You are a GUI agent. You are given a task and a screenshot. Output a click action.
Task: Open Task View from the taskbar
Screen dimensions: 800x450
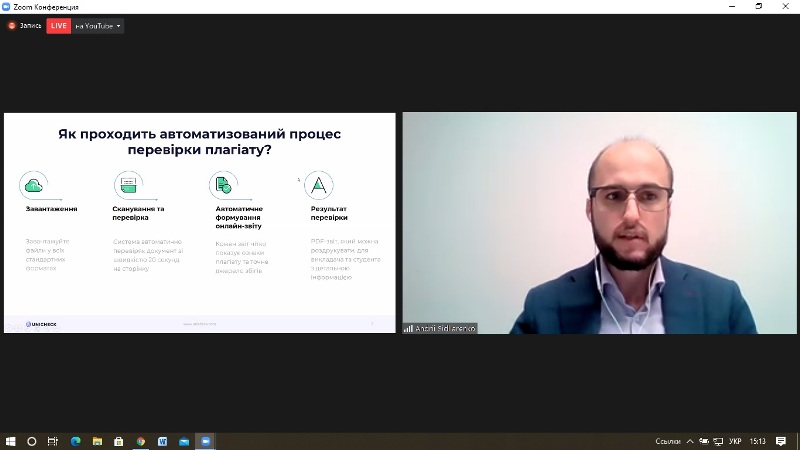click(53, 441)
